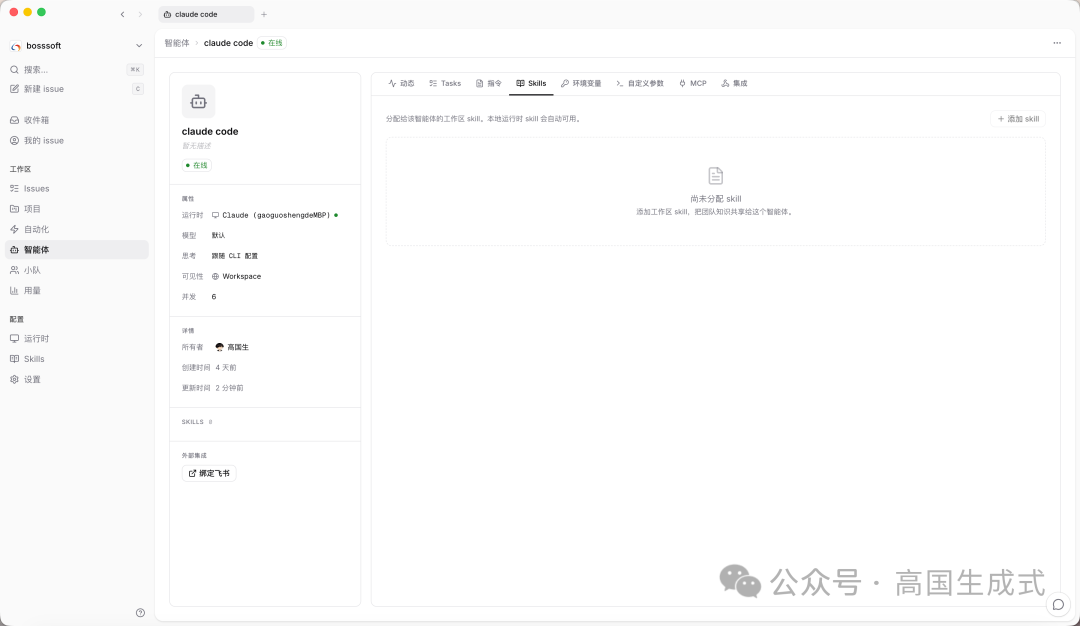Click the bosssoft workspace logo icon
This screenshot has width=1080, height=626.
pos(16,46)
